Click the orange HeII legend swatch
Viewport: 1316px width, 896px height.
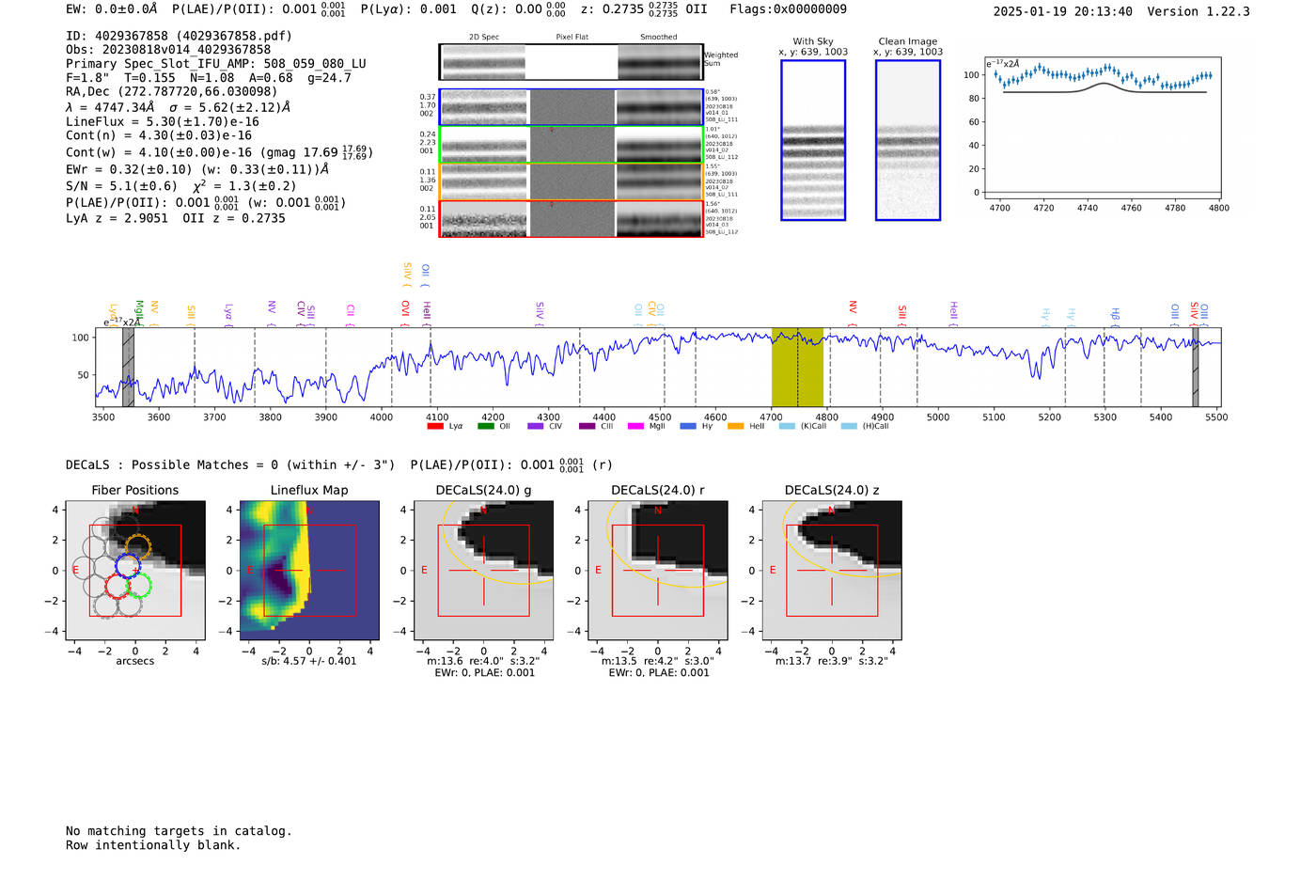(x=735, y=427)
